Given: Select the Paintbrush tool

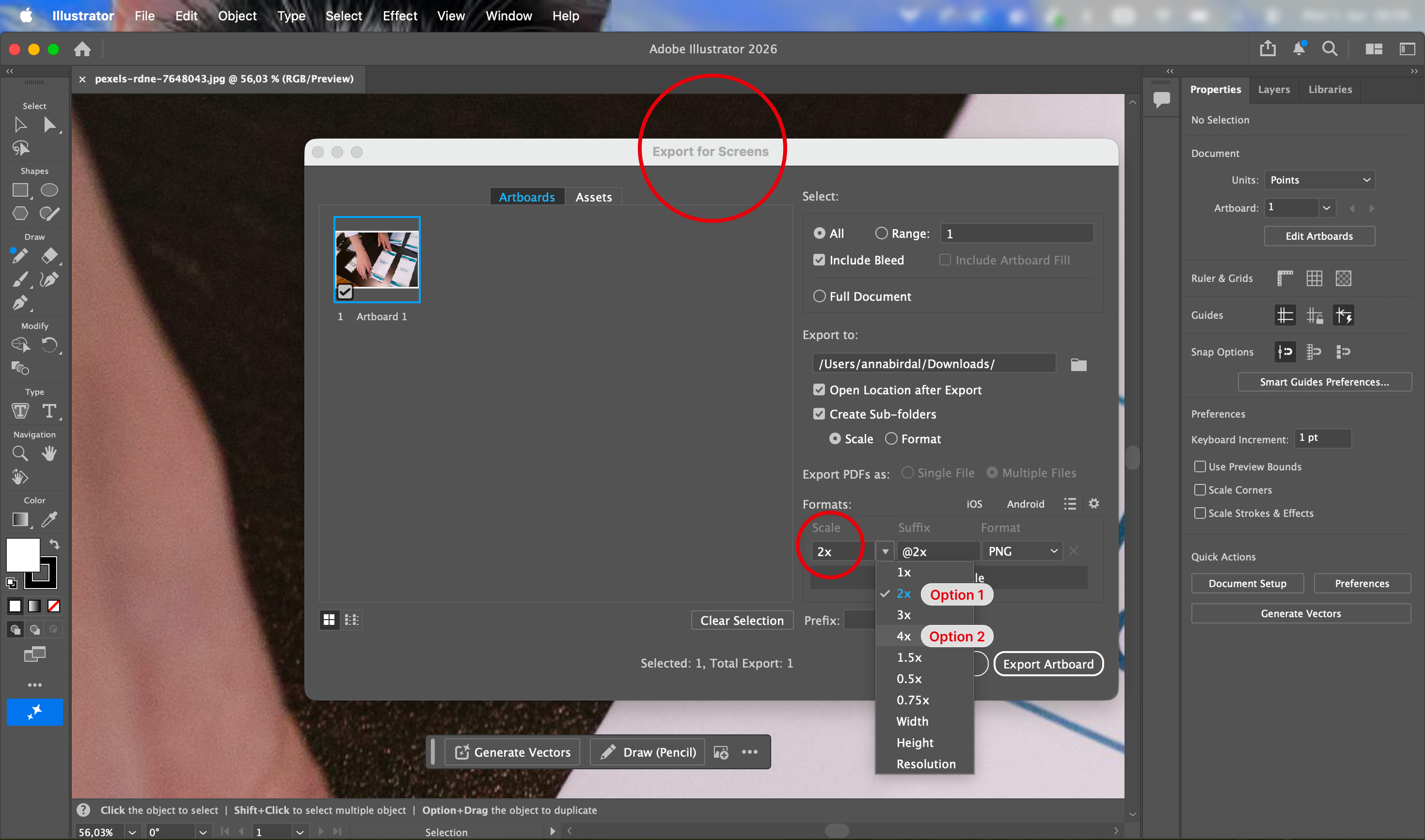Looking at the screenshot, I should [x=20, y=280].
